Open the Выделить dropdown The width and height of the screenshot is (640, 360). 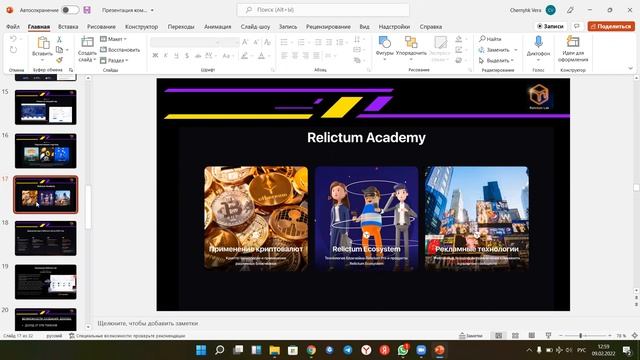pyautogui.click(x=496, y=60)
